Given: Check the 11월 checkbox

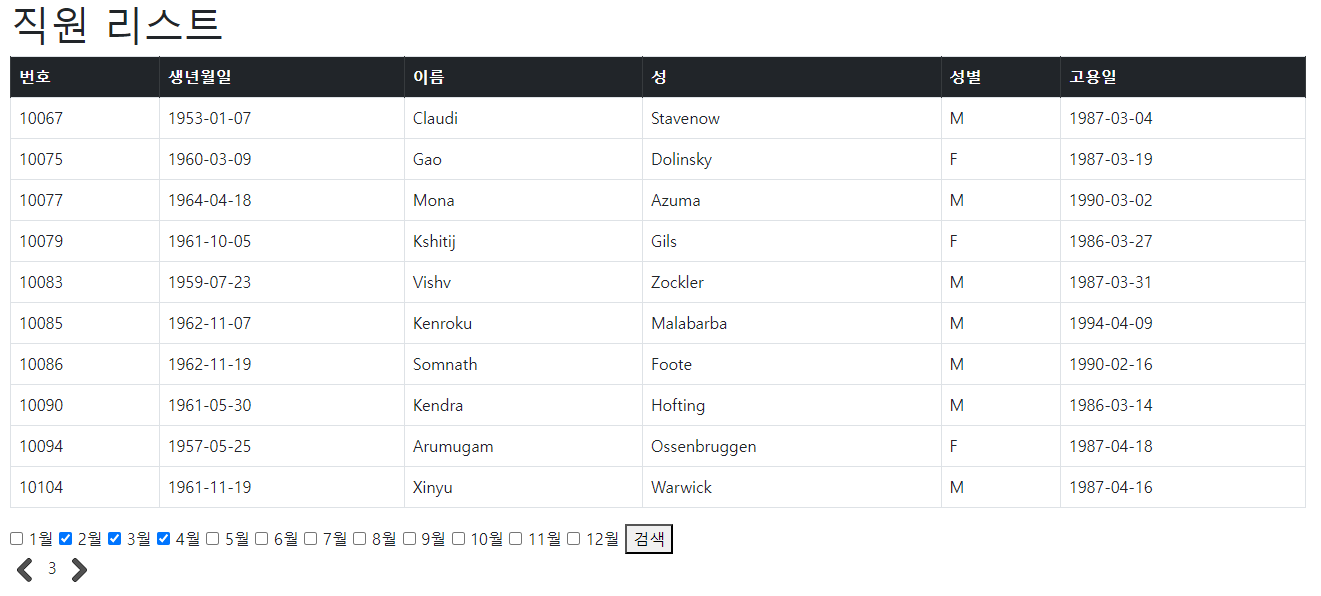Looking at the screenshot, I should [x=515, y=539].
